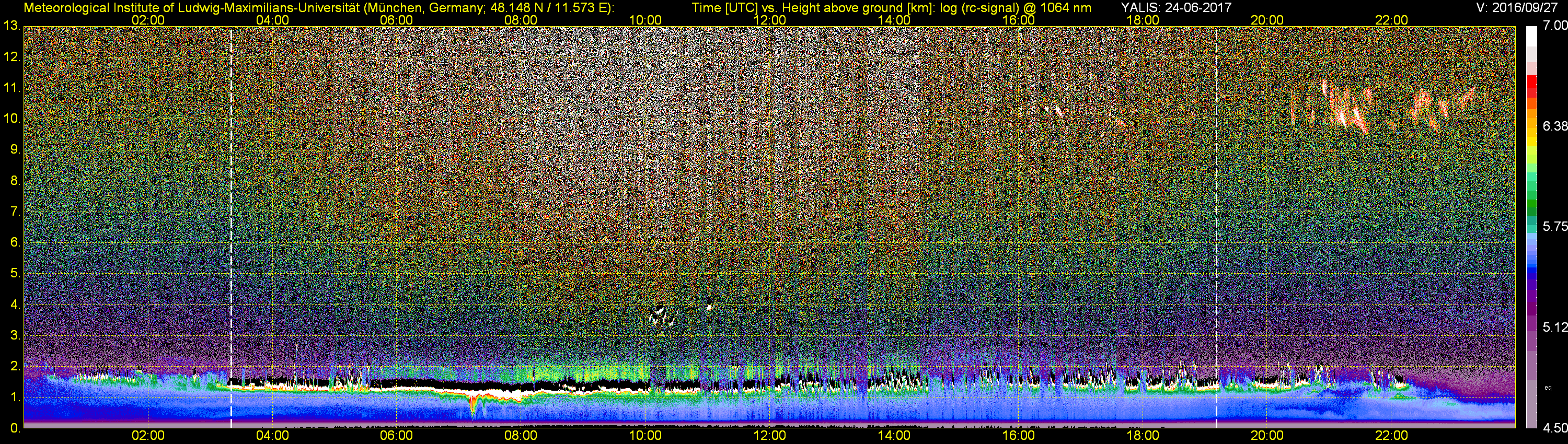Click the 'YALIS: 24-06-2017' date text
Screen dimensions: 1568x444
(x=1176, y=7)
